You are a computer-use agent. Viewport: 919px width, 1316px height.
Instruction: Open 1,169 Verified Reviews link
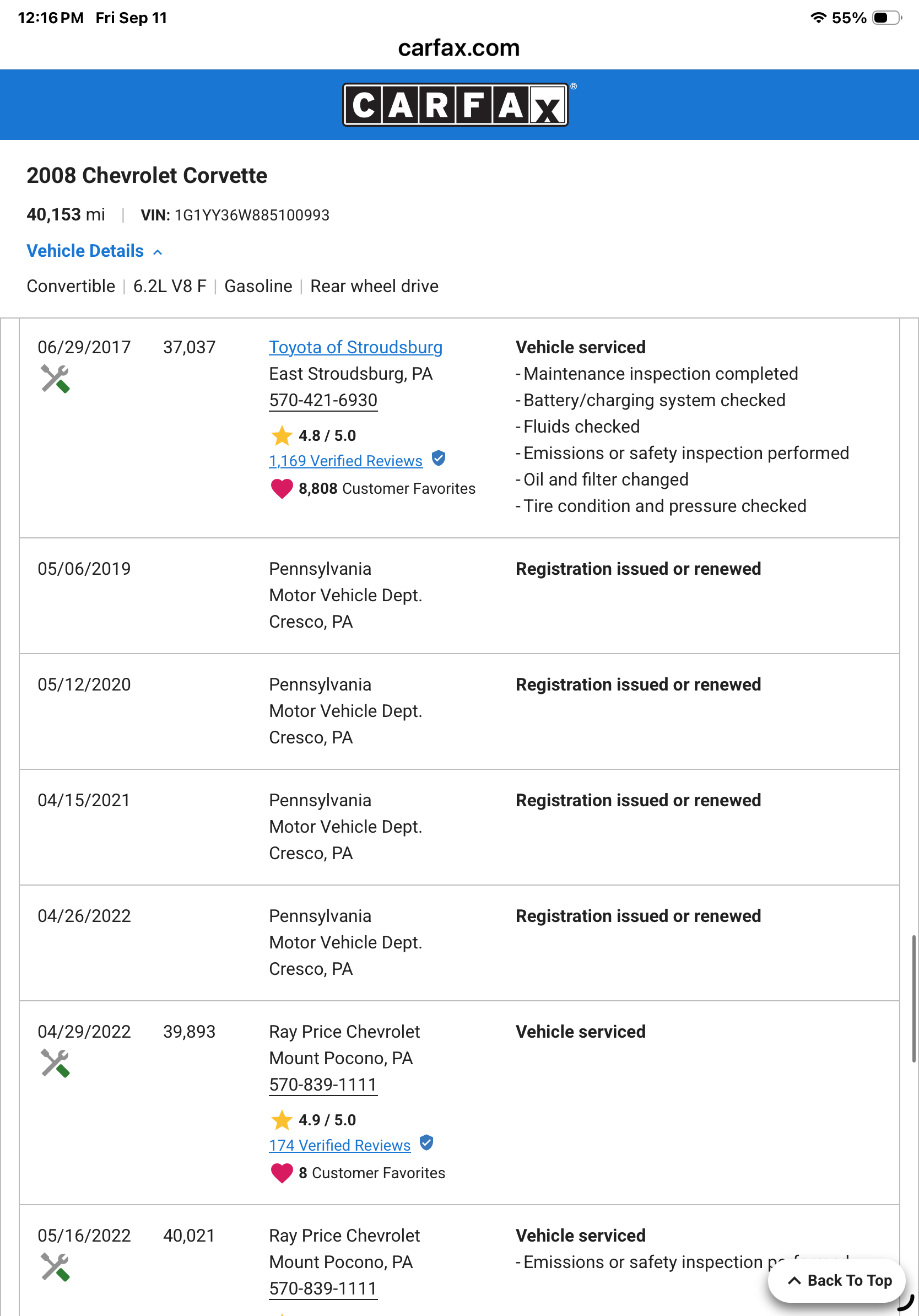coord(345,461)
